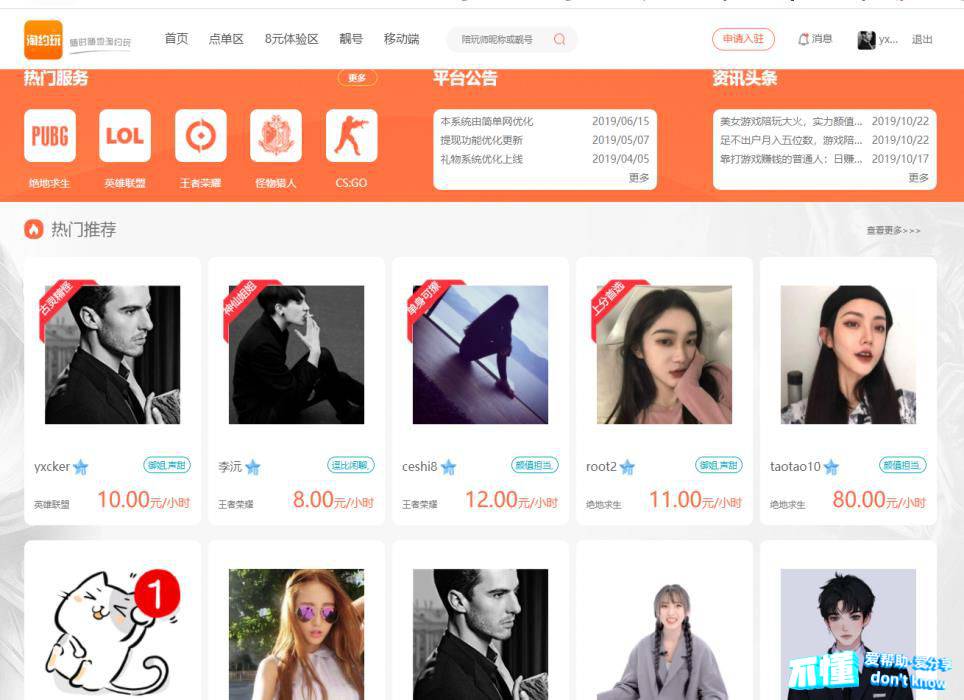
Task: Open news 足不出户月入五位数
Action: tap(791, 140)
